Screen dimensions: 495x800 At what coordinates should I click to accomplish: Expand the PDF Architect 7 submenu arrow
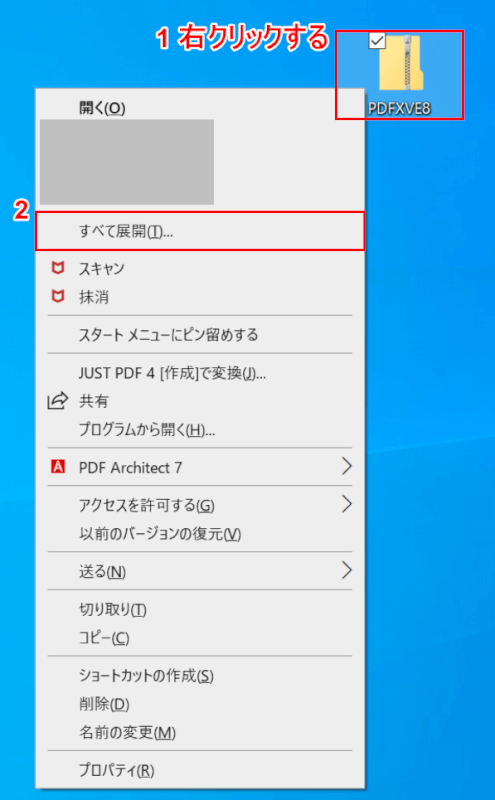(346, 466)
